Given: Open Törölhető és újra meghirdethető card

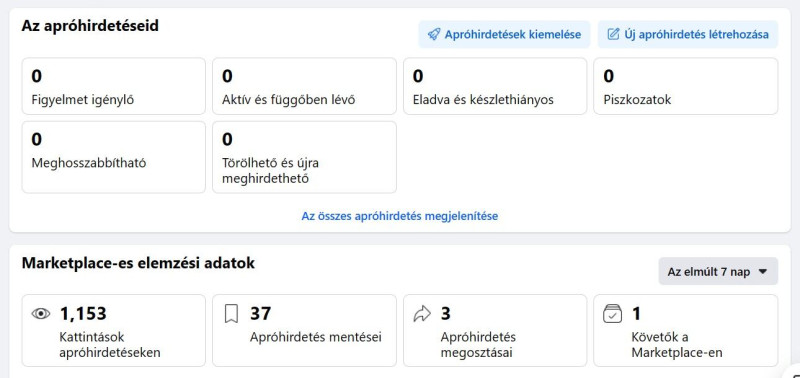Looking at the screenshot, I should coord(304,157).
